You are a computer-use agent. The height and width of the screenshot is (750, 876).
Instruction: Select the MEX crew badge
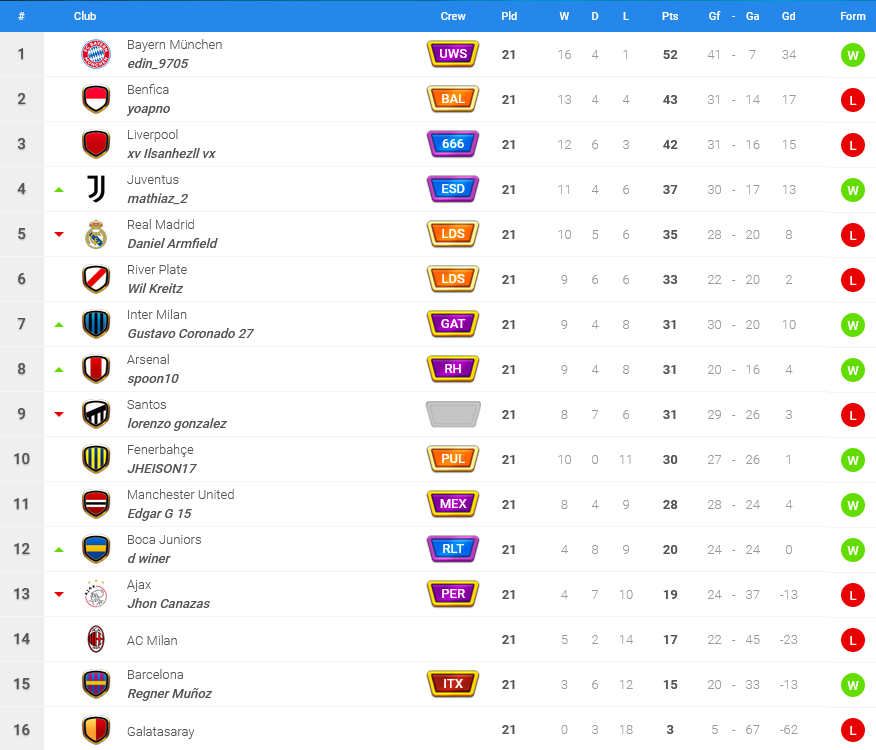[453, 504]
